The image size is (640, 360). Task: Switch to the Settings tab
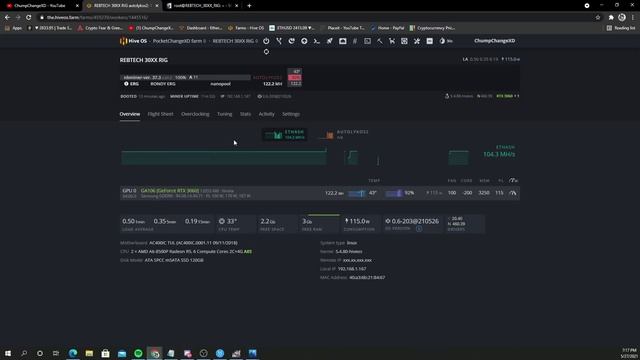(291, 114)
